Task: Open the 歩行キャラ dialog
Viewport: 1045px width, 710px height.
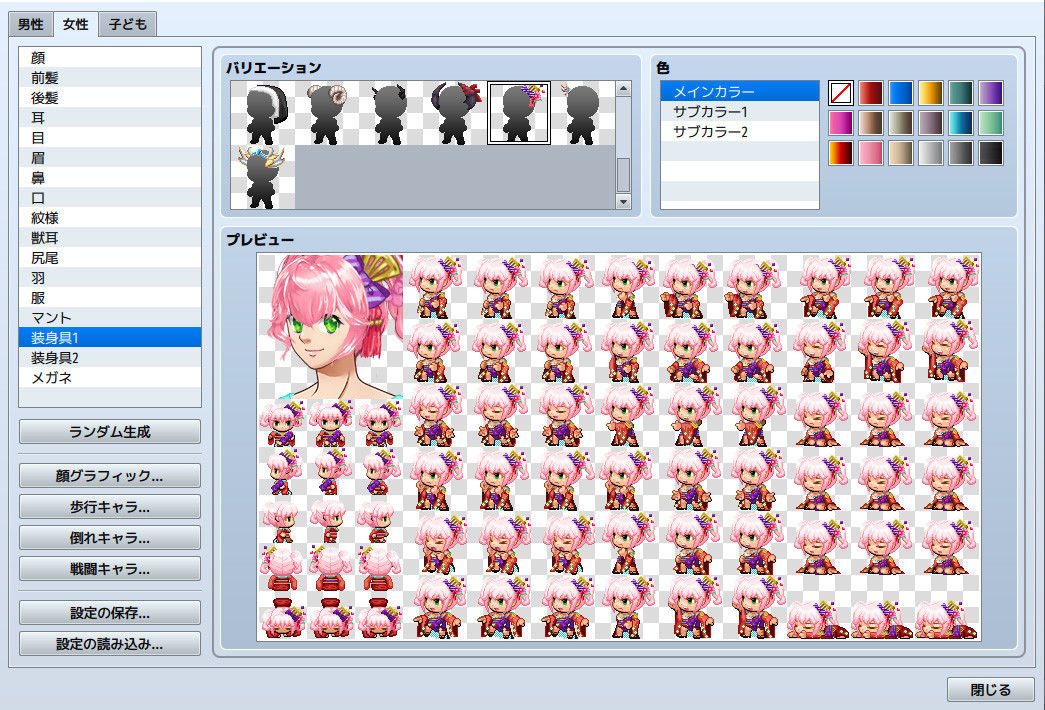Action: point(108,505)
